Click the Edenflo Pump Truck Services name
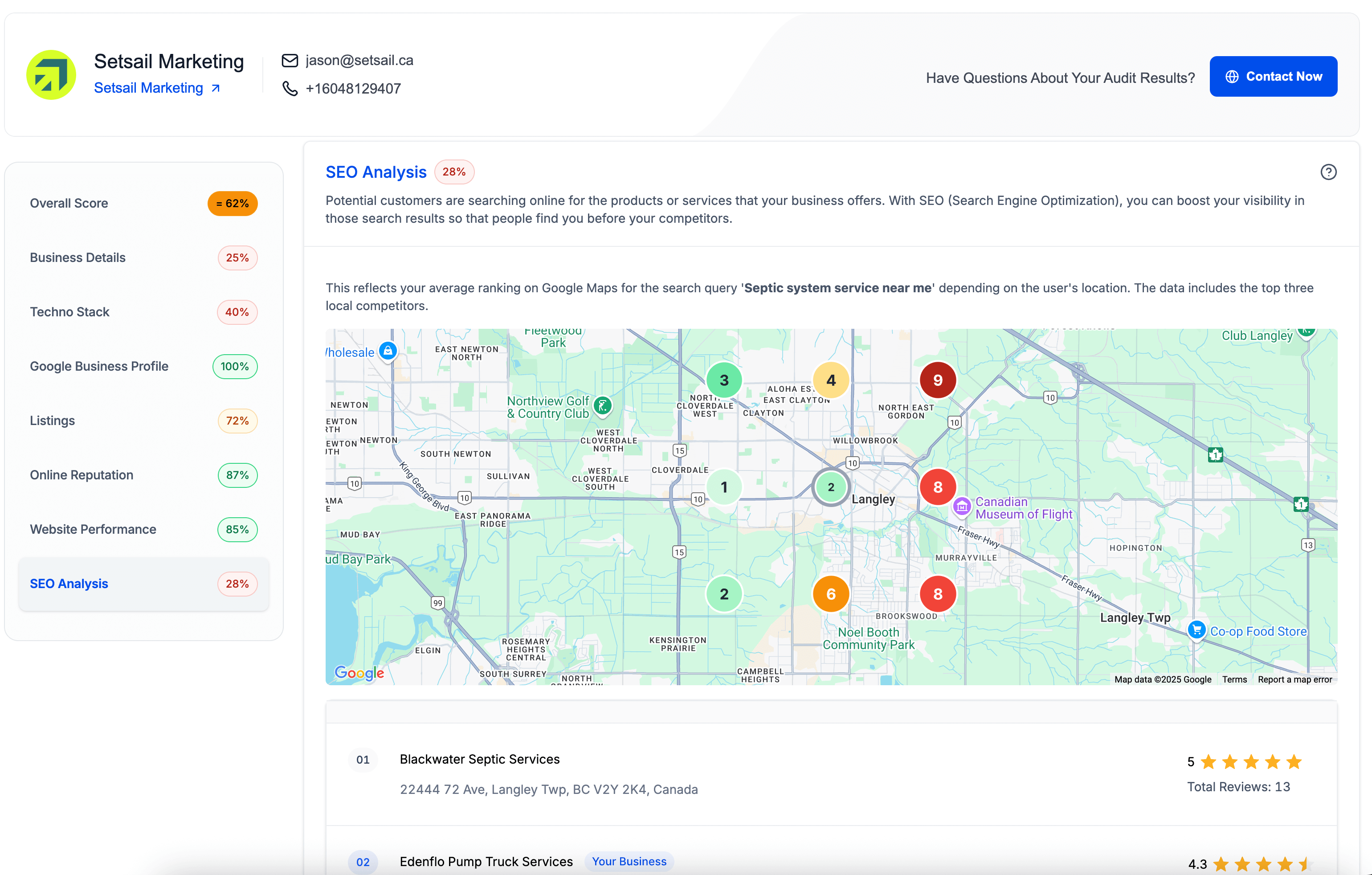The width and height of the screenshot is (1372, 875). click(x=486, y=861)
